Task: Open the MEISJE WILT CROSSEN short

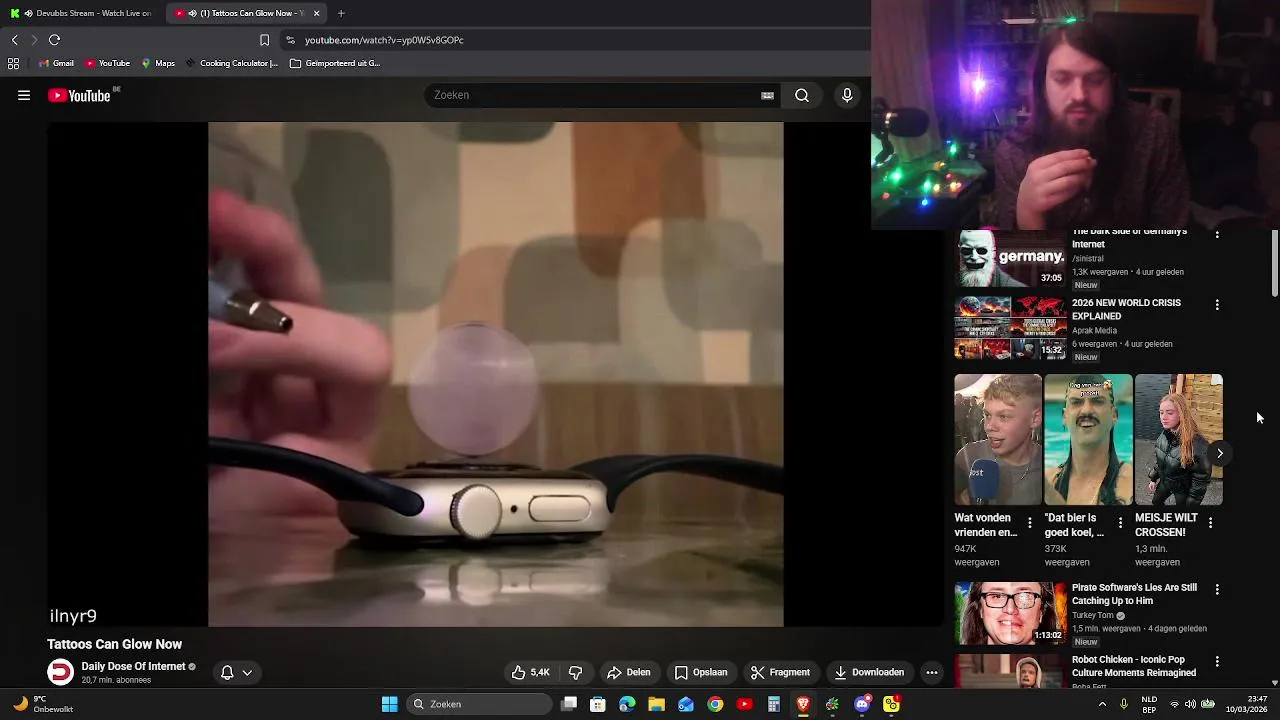Action: [x=1178, y=440]
